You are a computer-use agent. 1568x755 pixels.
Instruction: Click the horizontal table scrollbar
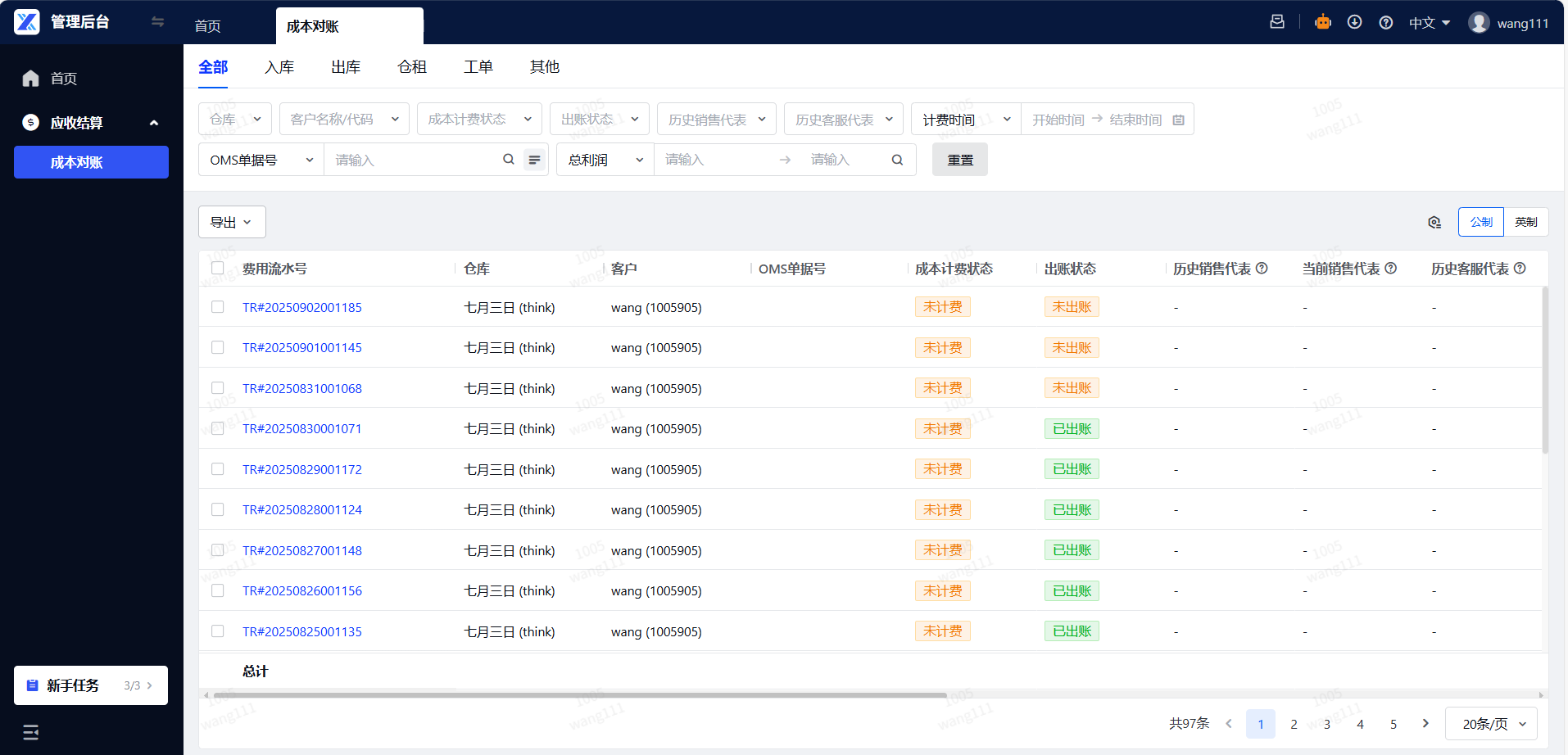[580, 695]
